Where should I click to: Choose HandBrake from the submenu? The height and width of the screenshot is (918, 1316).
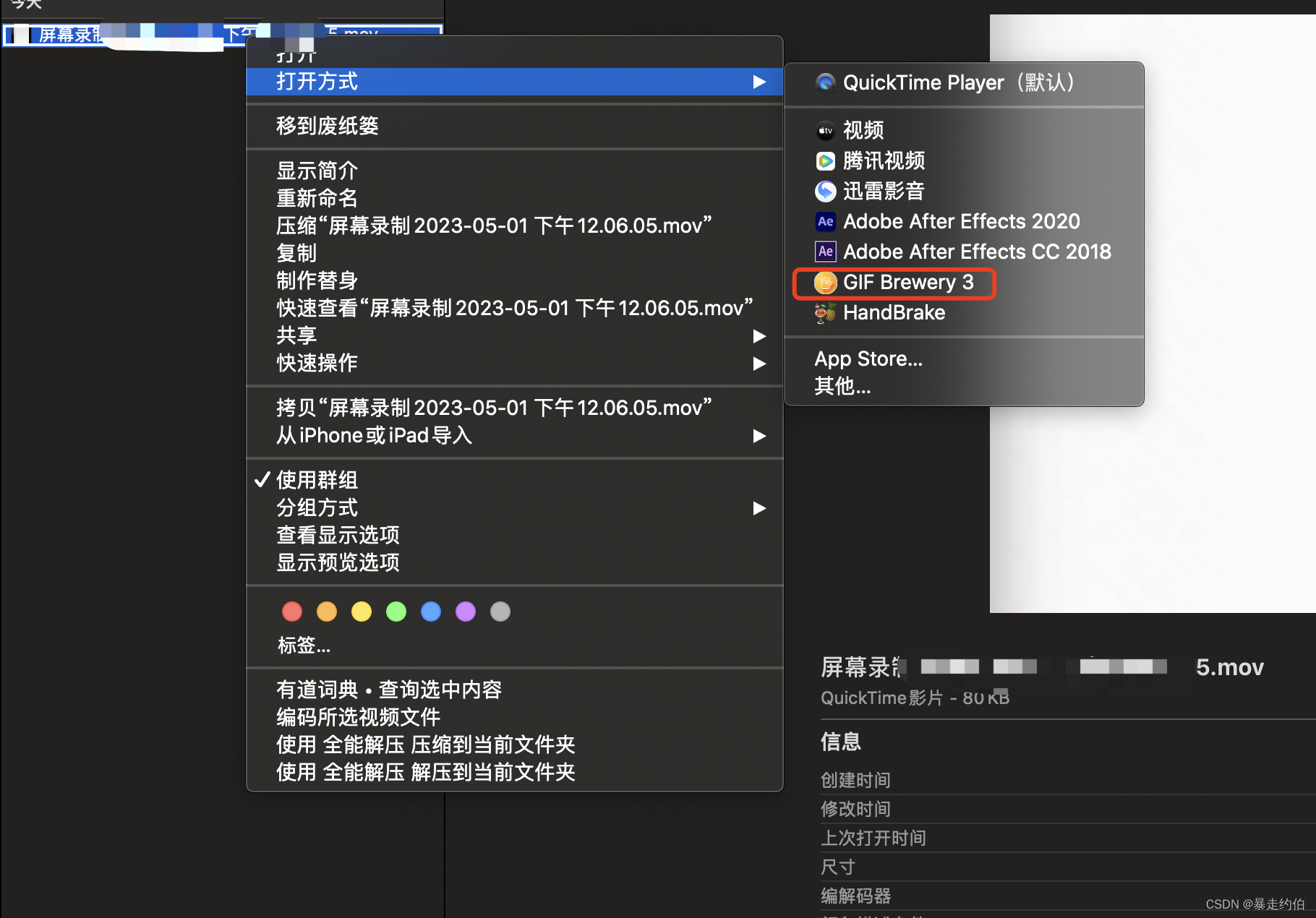coord(964,312)
